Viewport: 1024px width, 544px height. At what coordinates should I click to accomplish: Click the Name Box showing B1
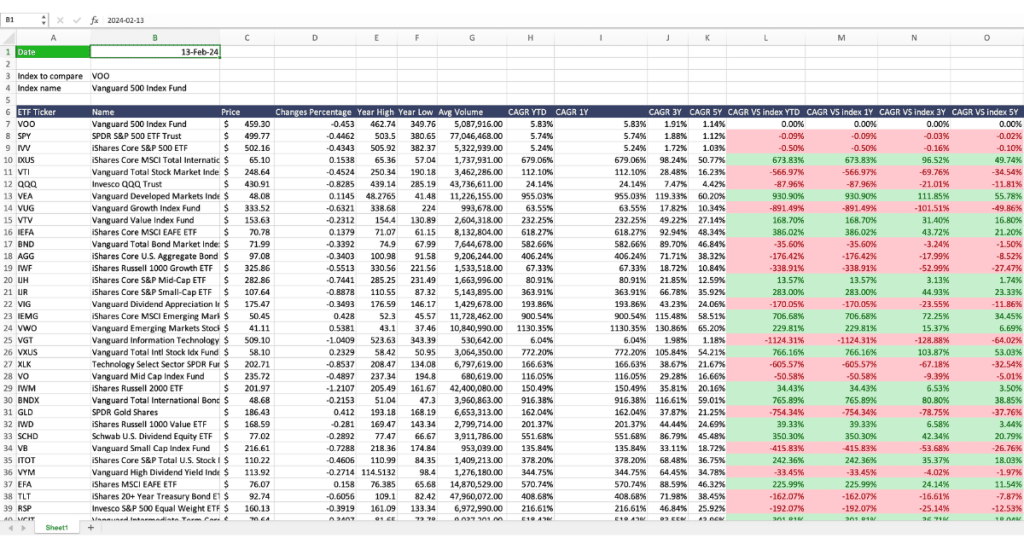[22, 19]
